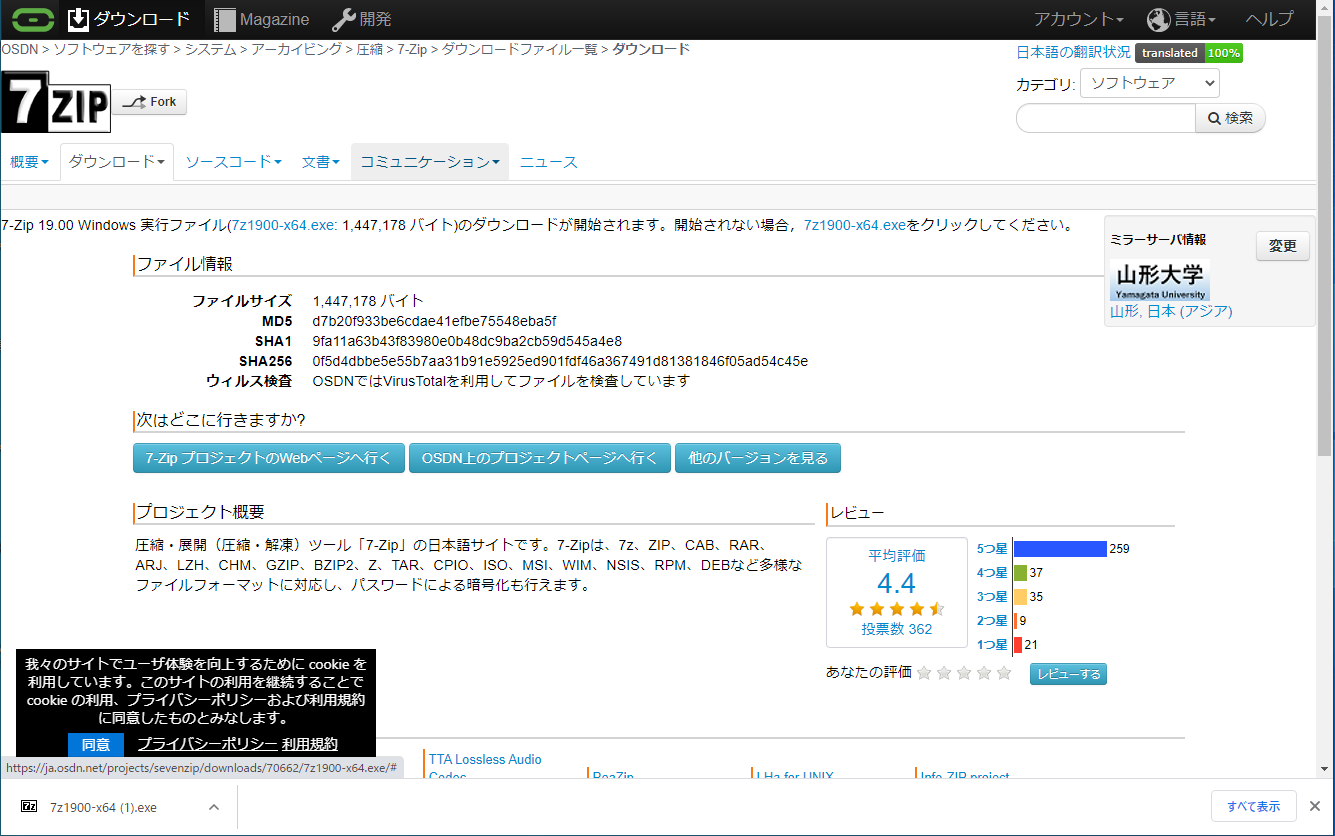1335x836 pixels.
Task: Expand the ソースコード menu
Action: point(233,162)
